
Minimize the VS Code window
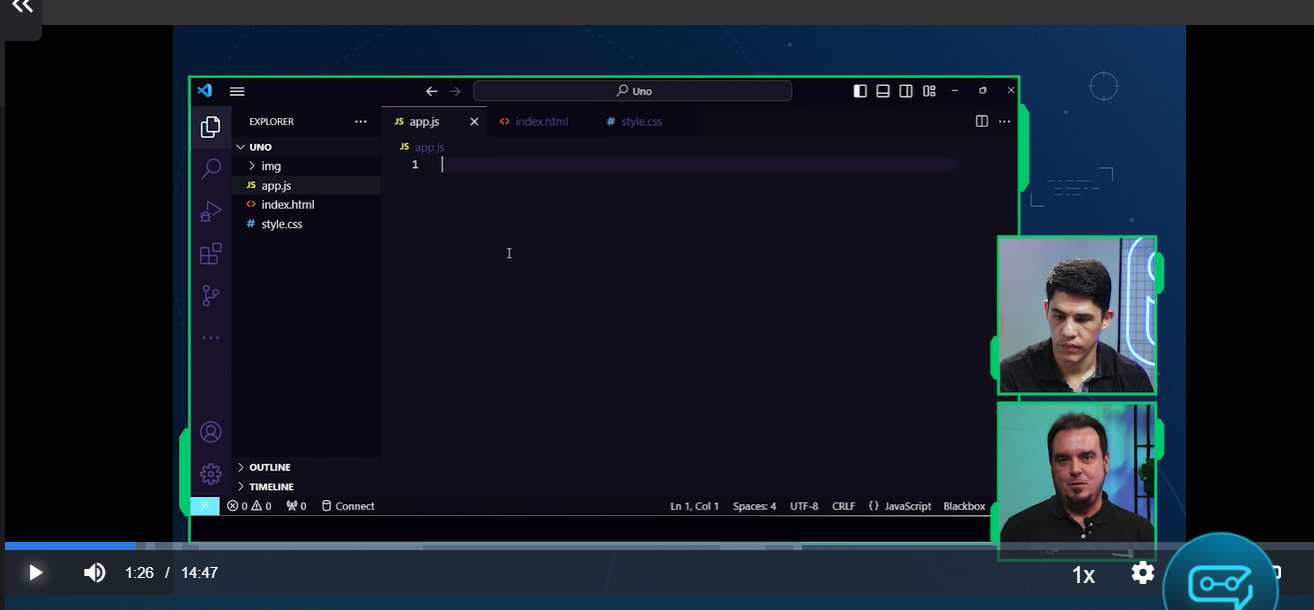click(955, 91)
